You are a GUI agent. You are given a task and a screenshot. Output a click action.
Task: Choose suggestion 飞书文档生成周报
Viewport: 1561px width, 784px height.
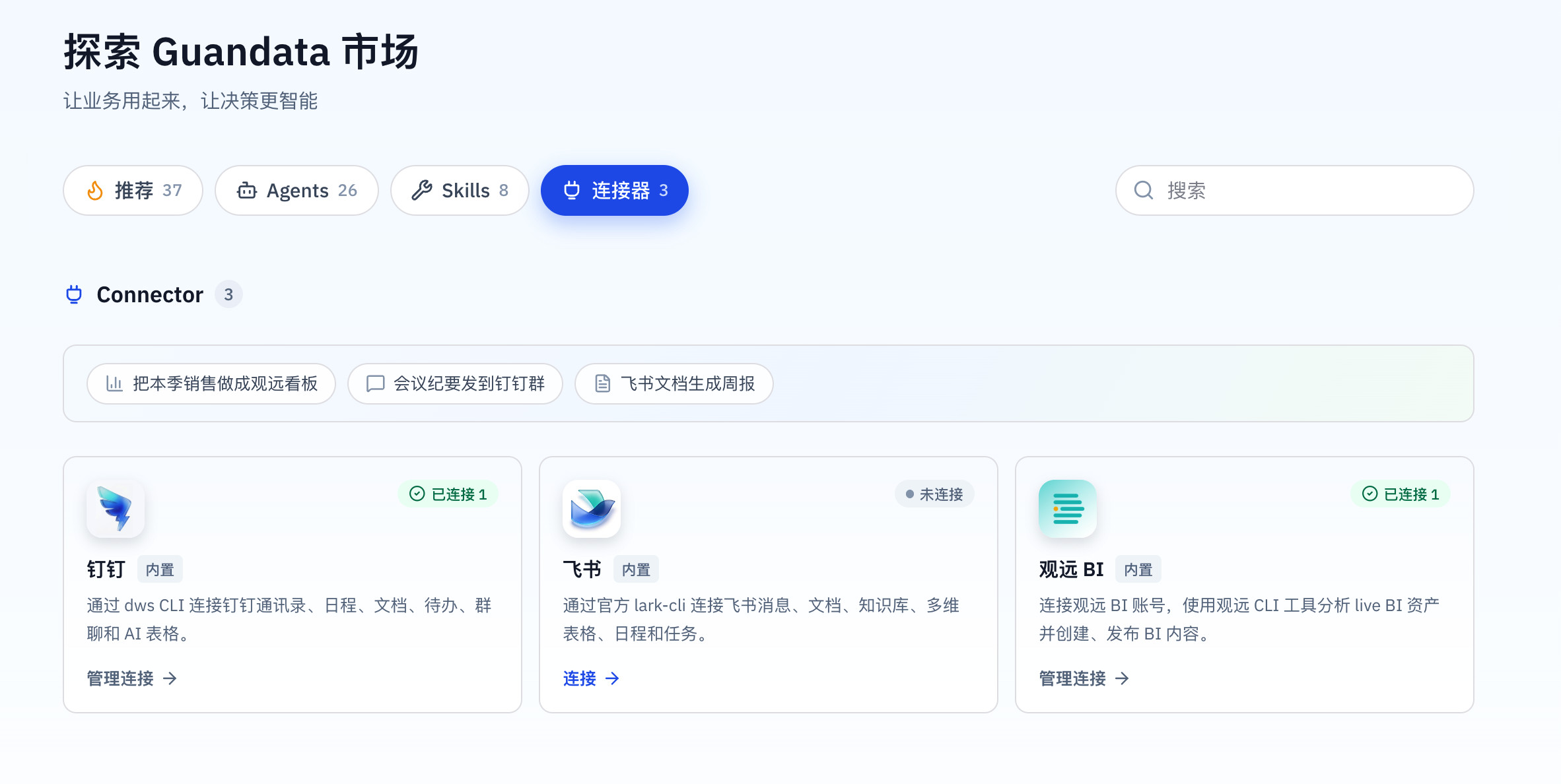[674, 383]
